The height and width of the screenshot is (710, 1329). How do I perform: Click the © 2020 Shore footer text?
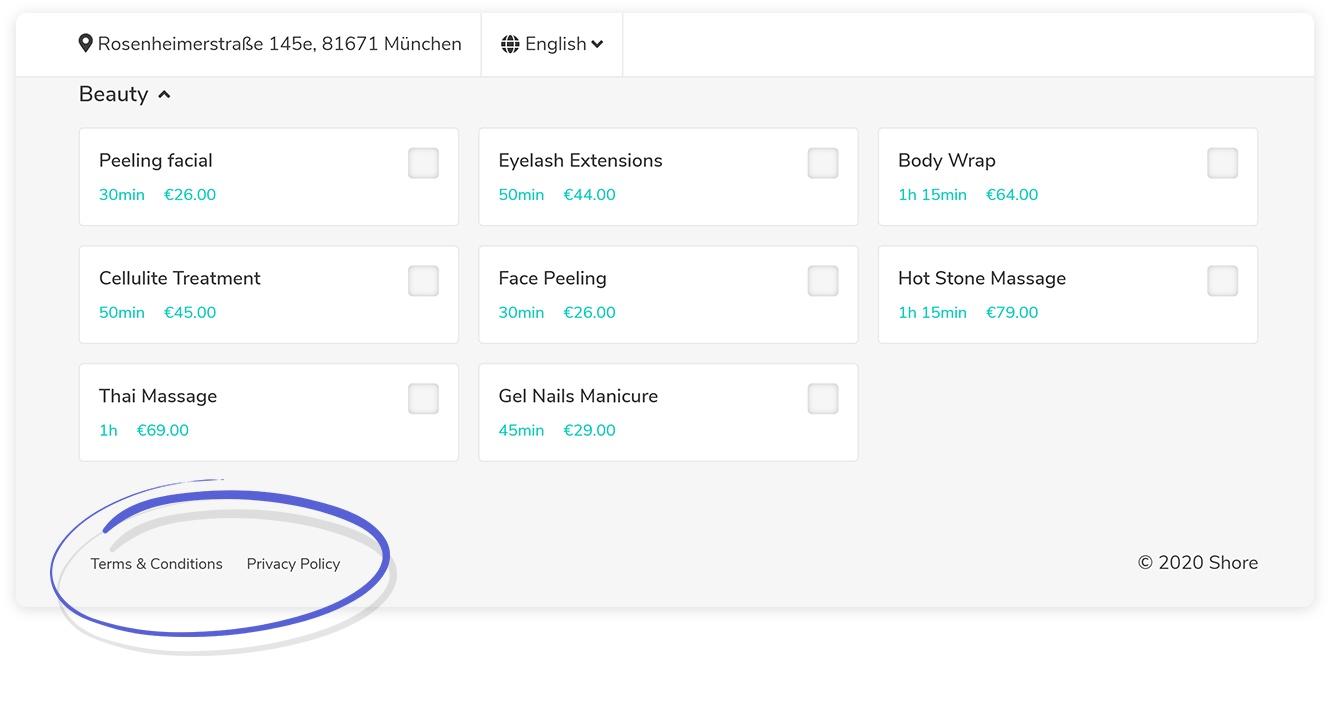(1197, 563)
